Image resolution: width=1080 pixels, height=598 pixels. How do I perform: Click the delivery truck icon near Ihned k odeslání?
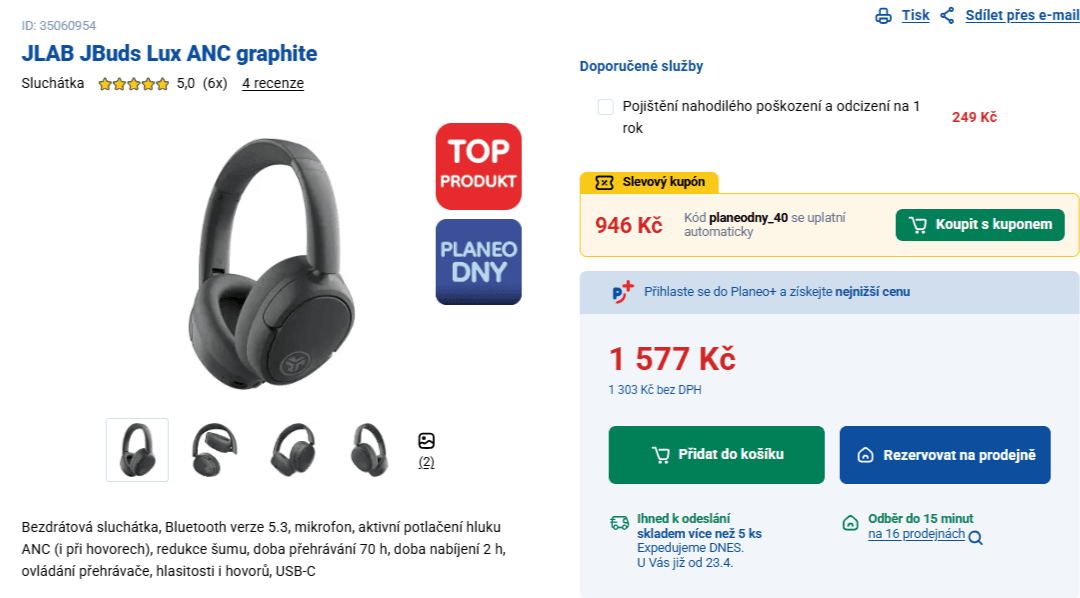point(618,522)
